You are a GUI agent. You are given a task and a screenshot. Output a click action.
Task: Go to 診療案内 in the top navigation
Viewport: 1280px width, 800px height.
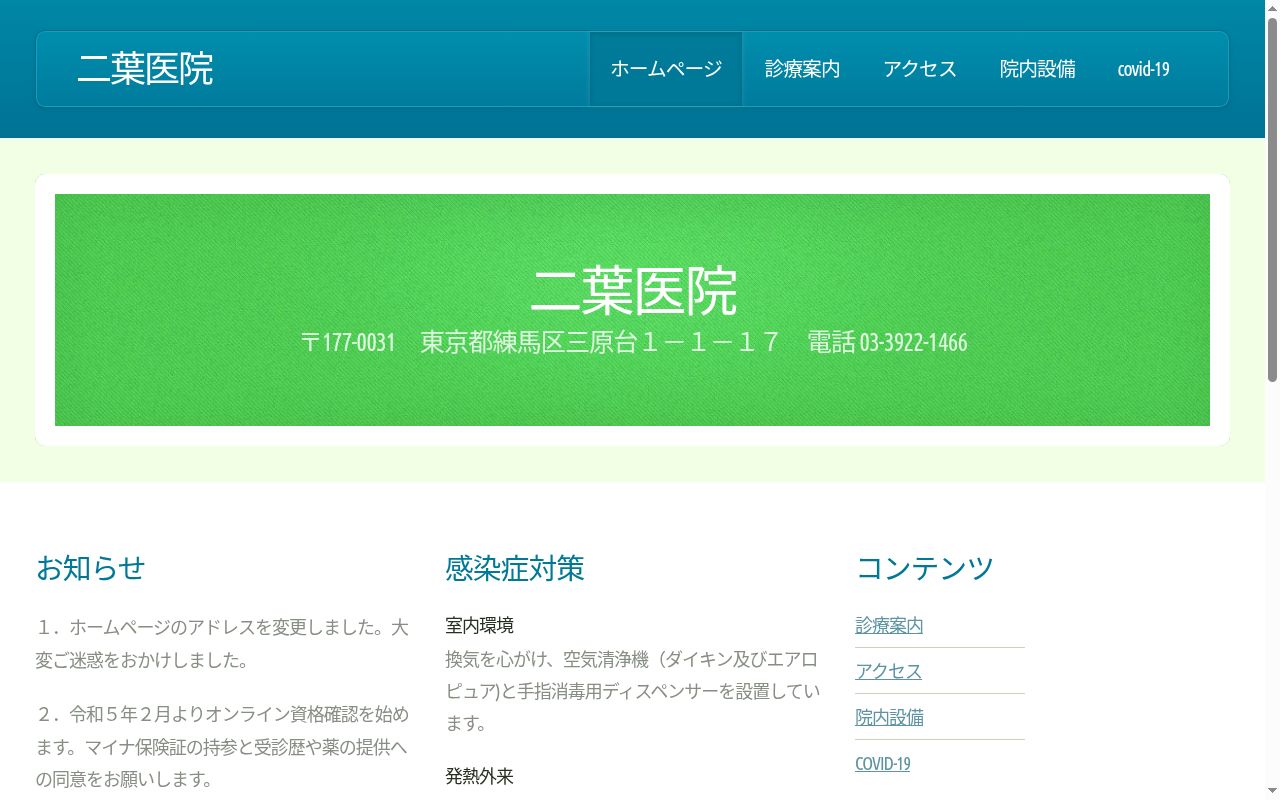coord(802,69)
